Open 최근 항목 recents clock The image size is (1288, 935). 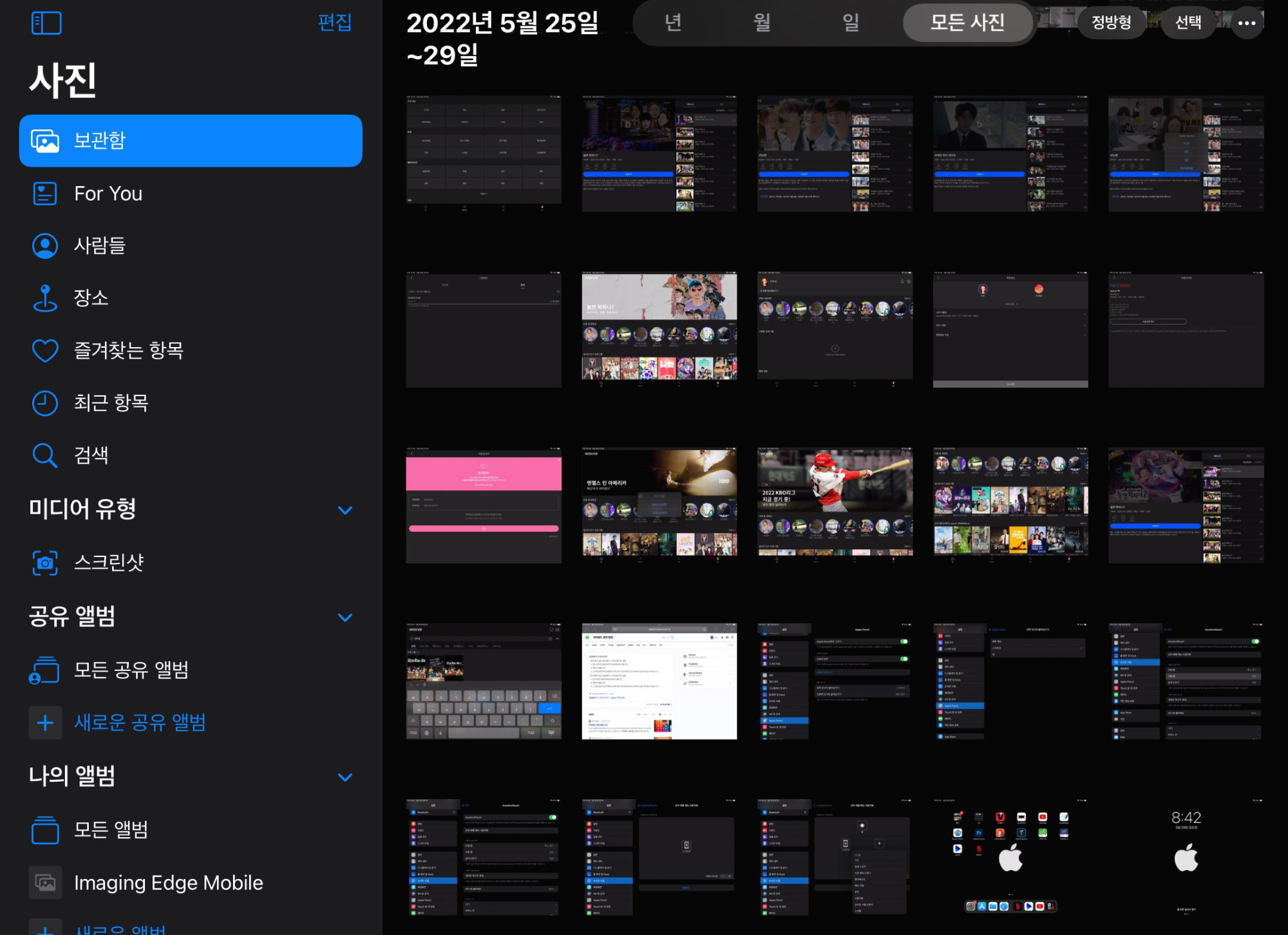[x=111, y=403]
